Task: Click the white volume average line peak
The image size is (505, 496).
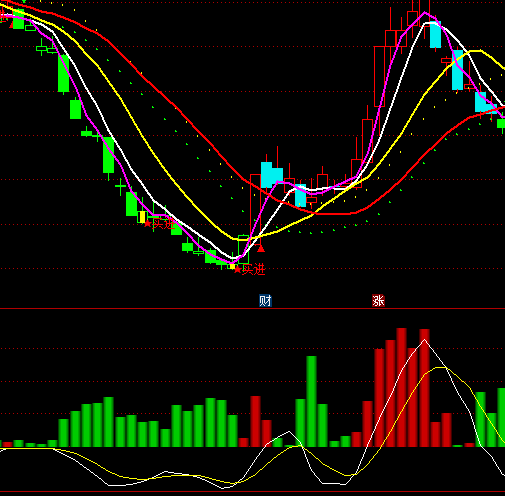Action: tap(424, 340)
